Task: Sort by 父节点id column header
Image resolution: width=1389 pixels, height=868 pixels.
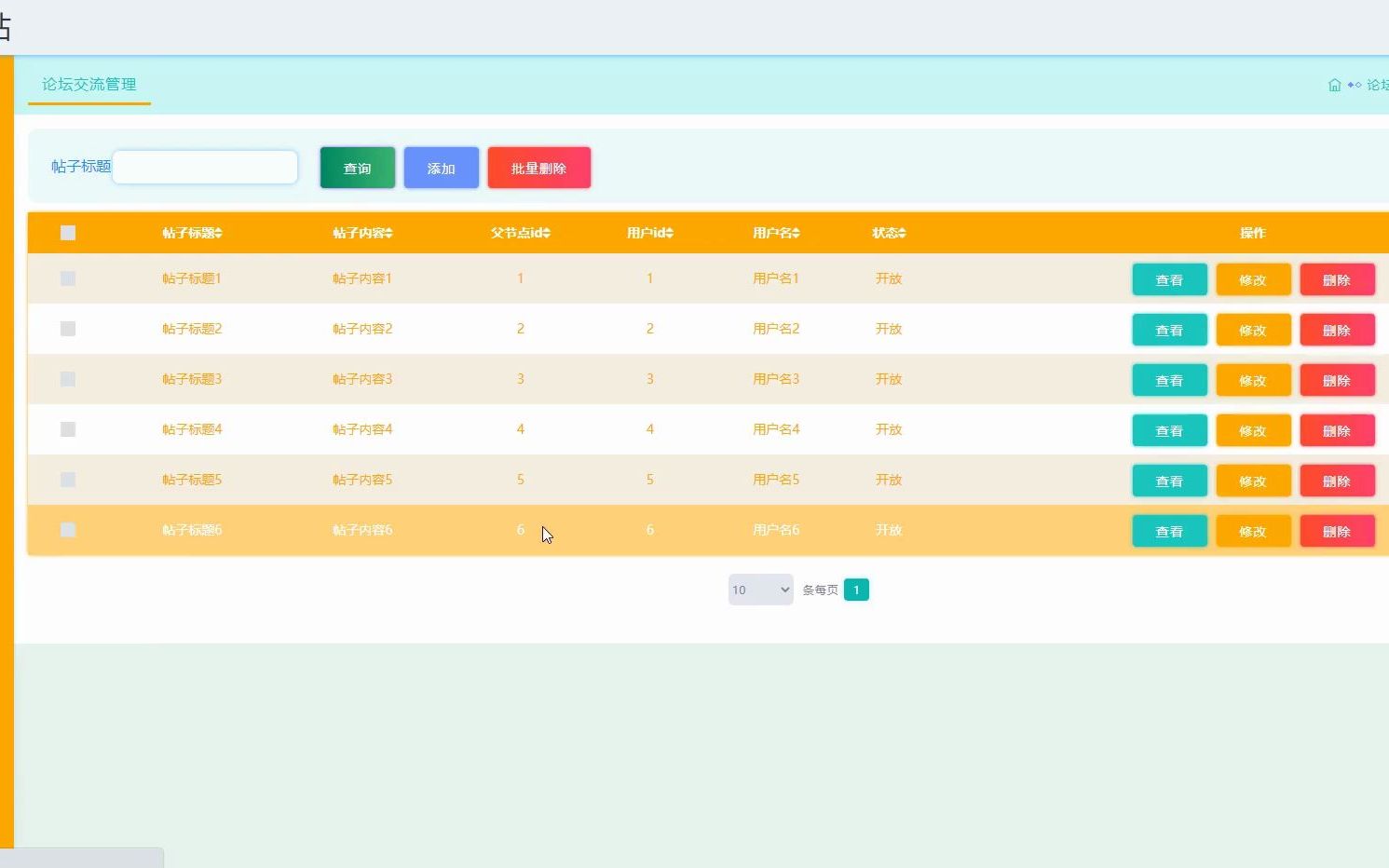Action: 521,233
